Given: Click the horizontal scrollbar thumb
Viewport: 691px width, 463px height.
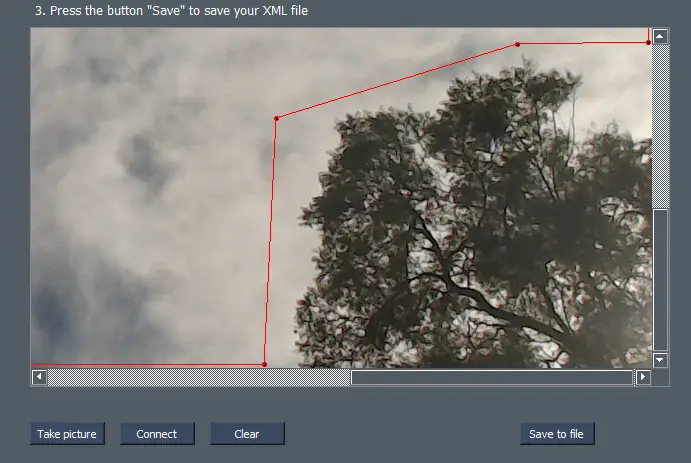Looking at the screenshot, I should [491, 377].
